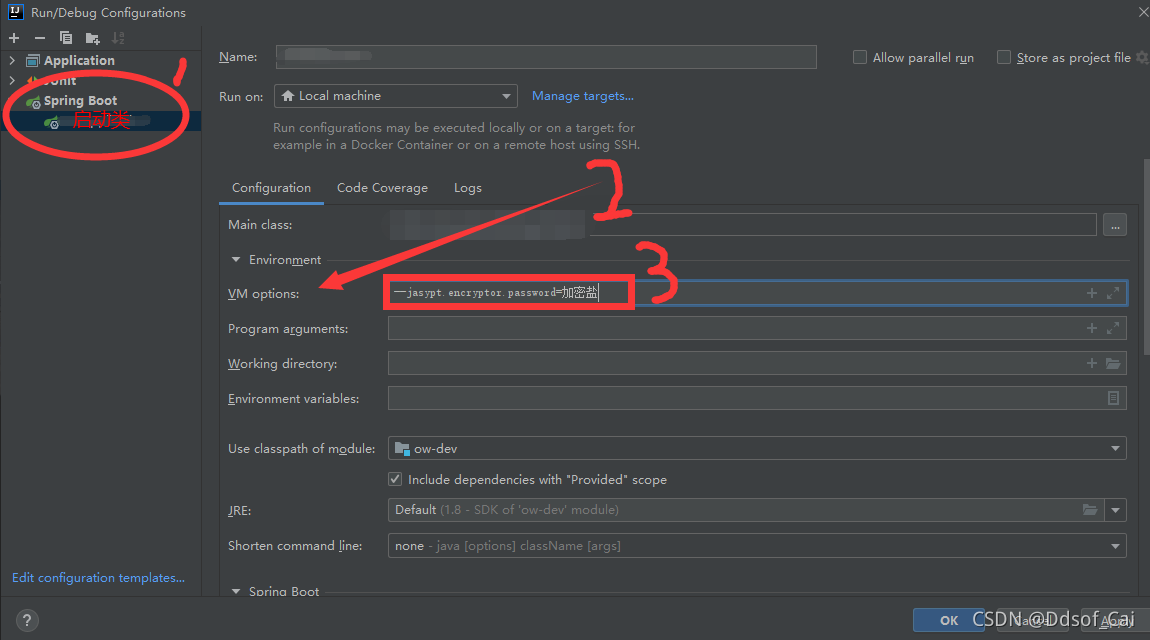The width and height of the screenshot is (1150, 640).
Task: Insert macro in VM options field
Action: click(1091, 293)
